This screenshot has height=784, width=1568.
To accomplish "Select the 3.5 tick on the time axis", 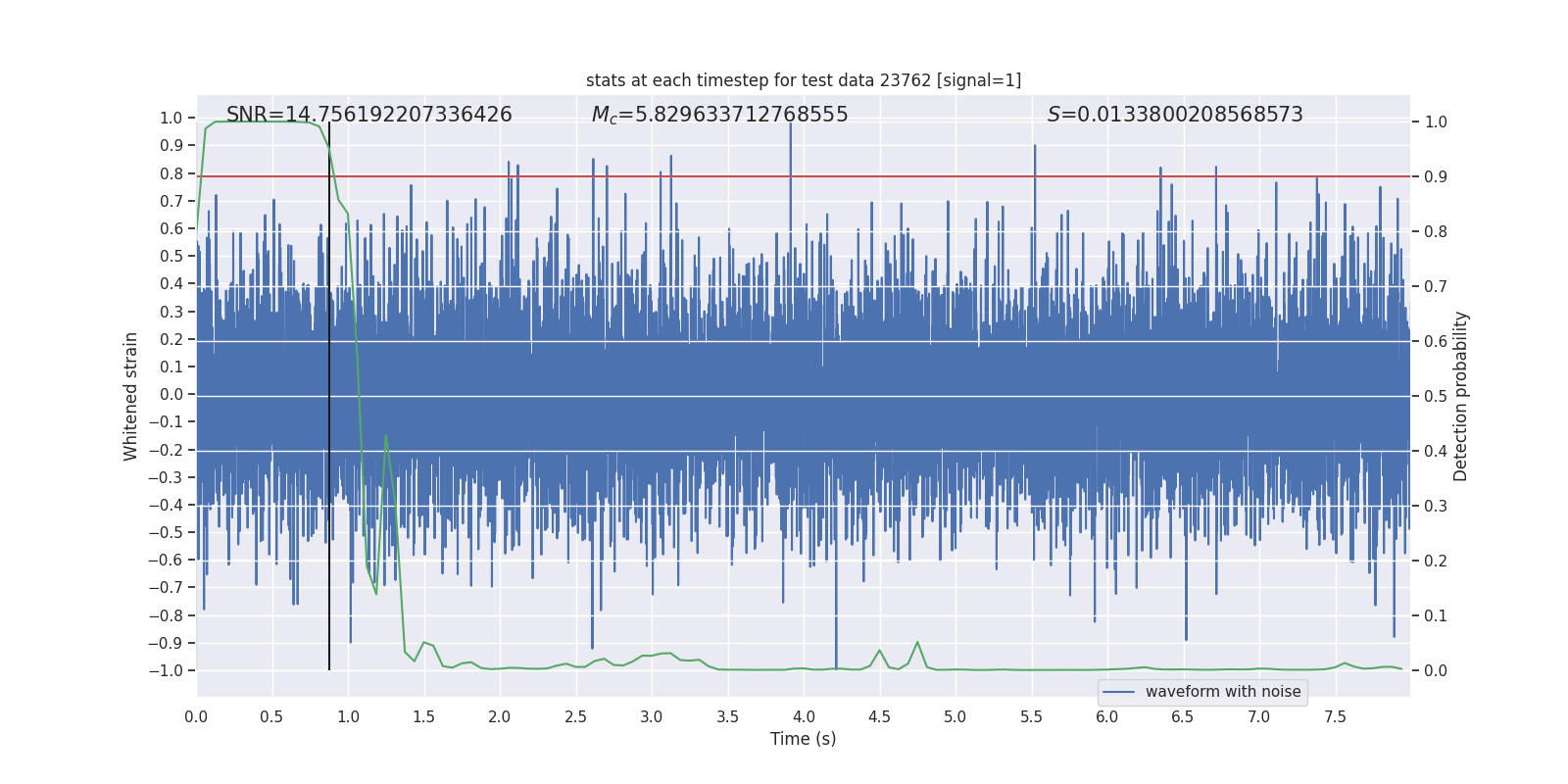I will (x=727, y=716).
